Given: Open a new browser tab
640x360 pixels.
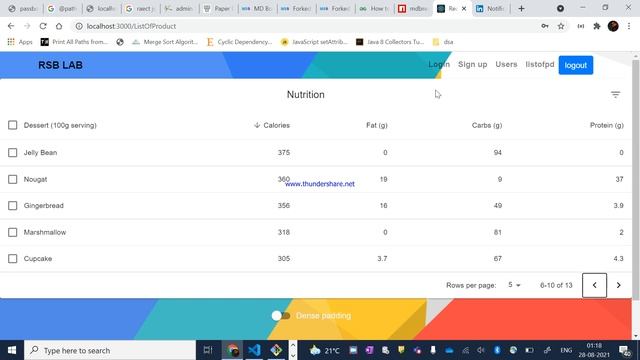Looking at the screenshot, I should [x=521, y=9].
